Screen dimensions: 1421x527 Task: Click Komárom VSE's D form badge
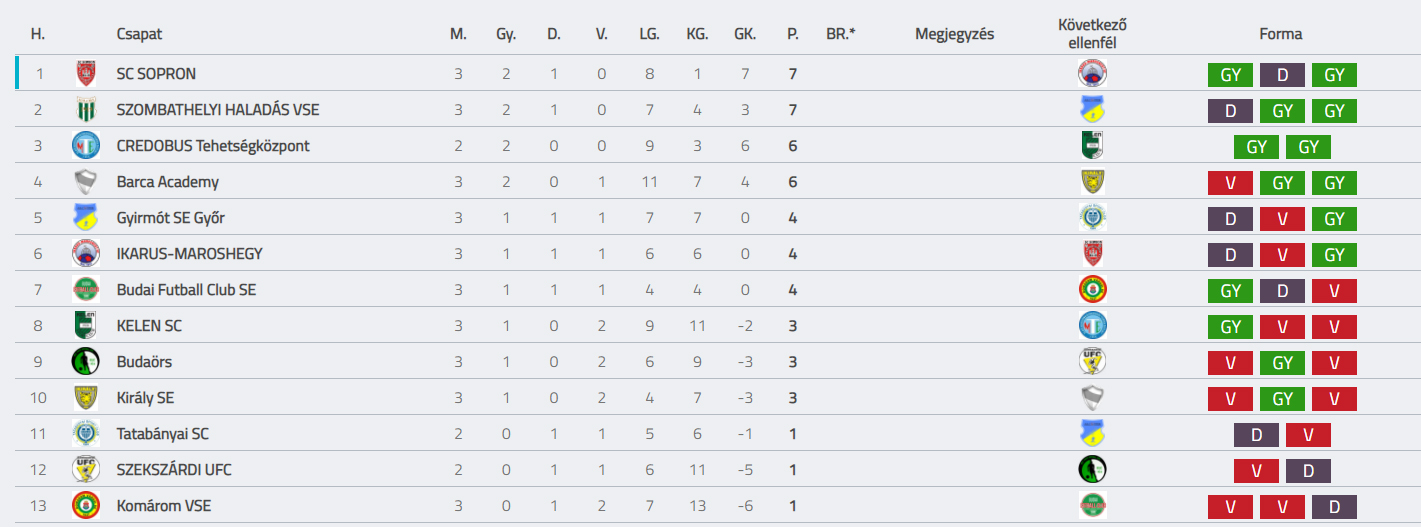(1334, 507)
